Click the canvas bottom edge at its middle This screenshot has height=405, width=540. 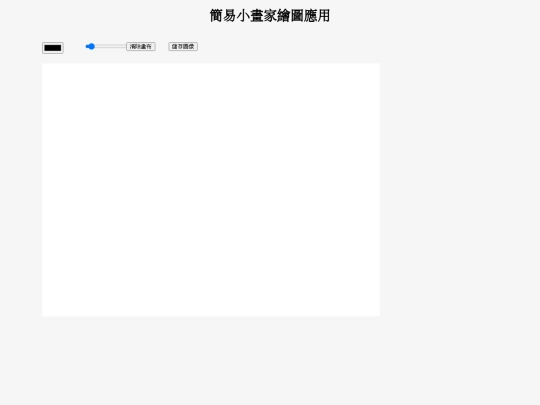tap(211, 315)
